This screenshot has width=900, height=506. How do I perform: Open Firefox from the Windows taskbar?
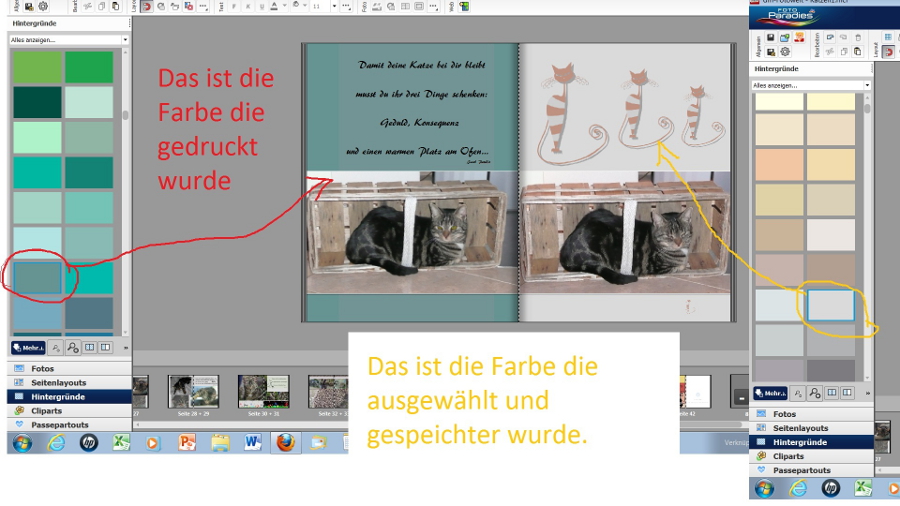coord(286,442)
